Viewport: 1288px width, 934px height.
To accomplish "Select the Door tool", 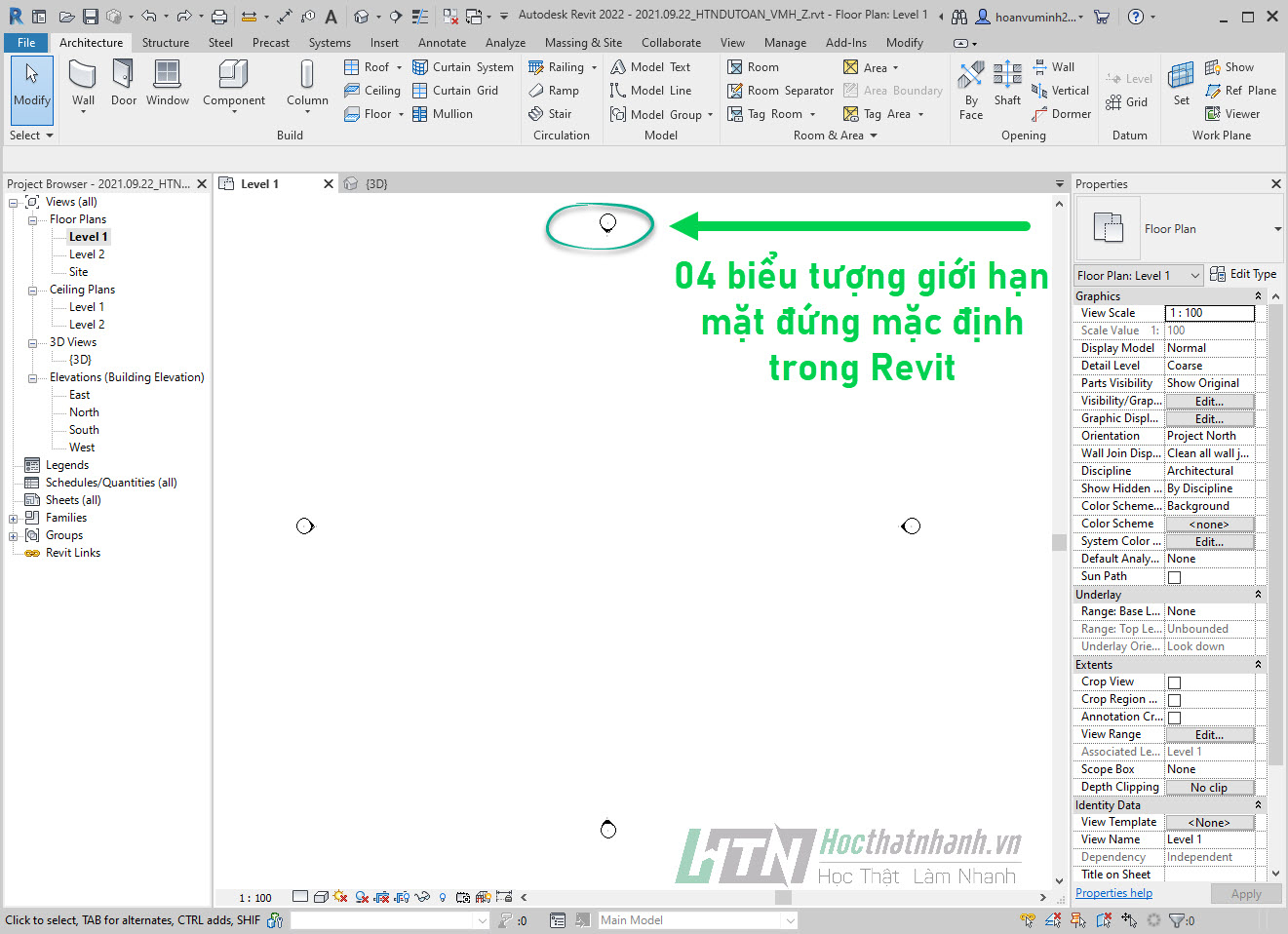I will [124, 84].
